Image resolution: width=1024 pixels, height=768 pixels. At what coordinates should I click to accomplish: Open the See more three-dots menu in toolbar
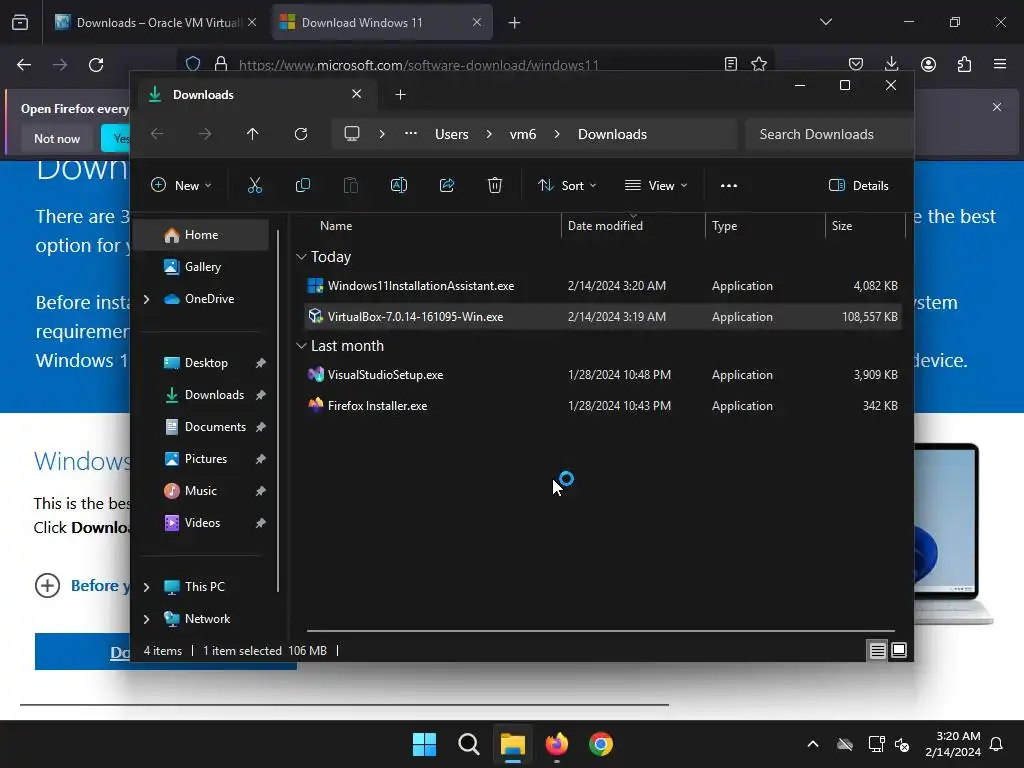[x=729, y=185]
